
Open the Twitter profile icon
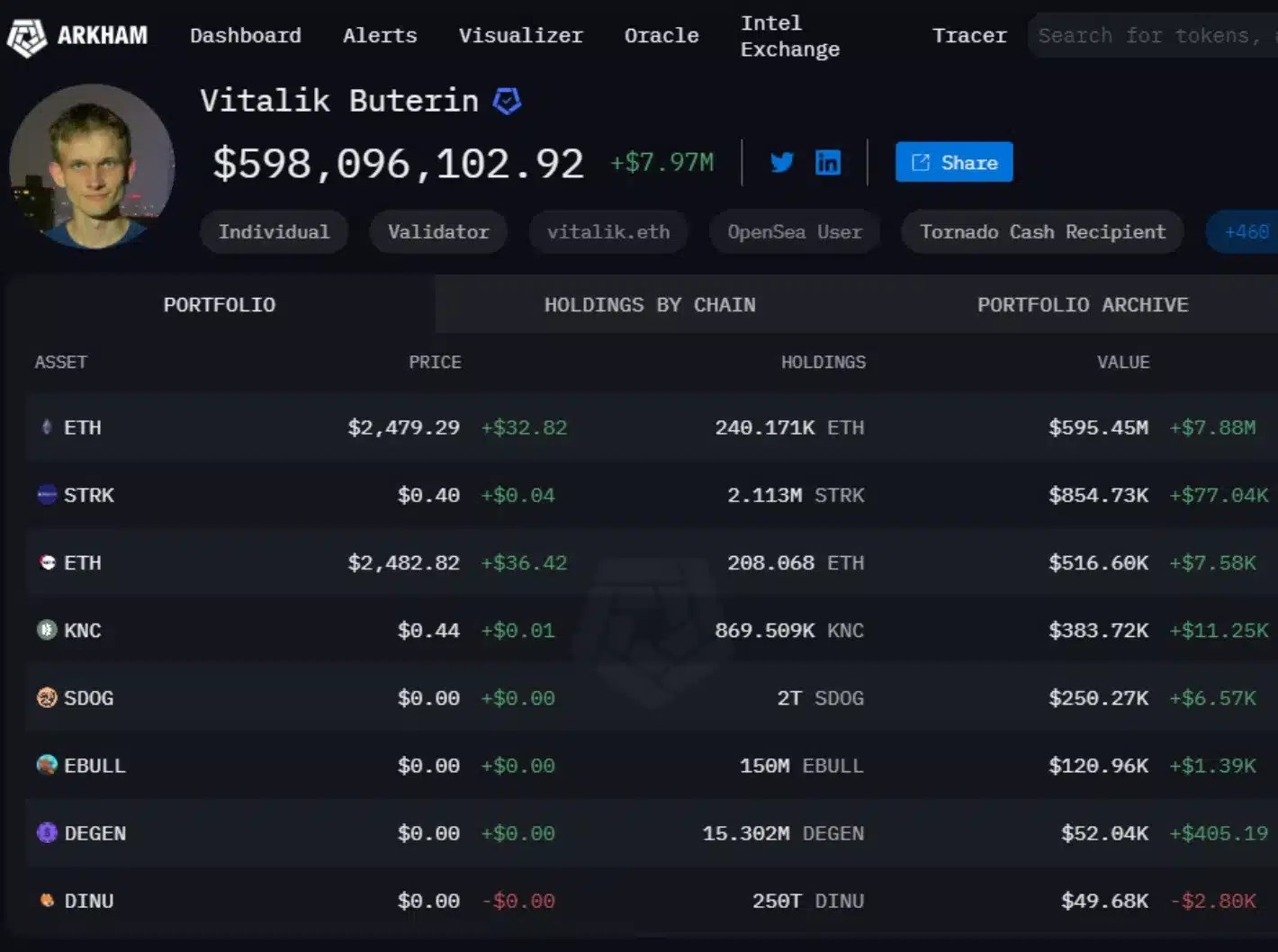point(782,162)
